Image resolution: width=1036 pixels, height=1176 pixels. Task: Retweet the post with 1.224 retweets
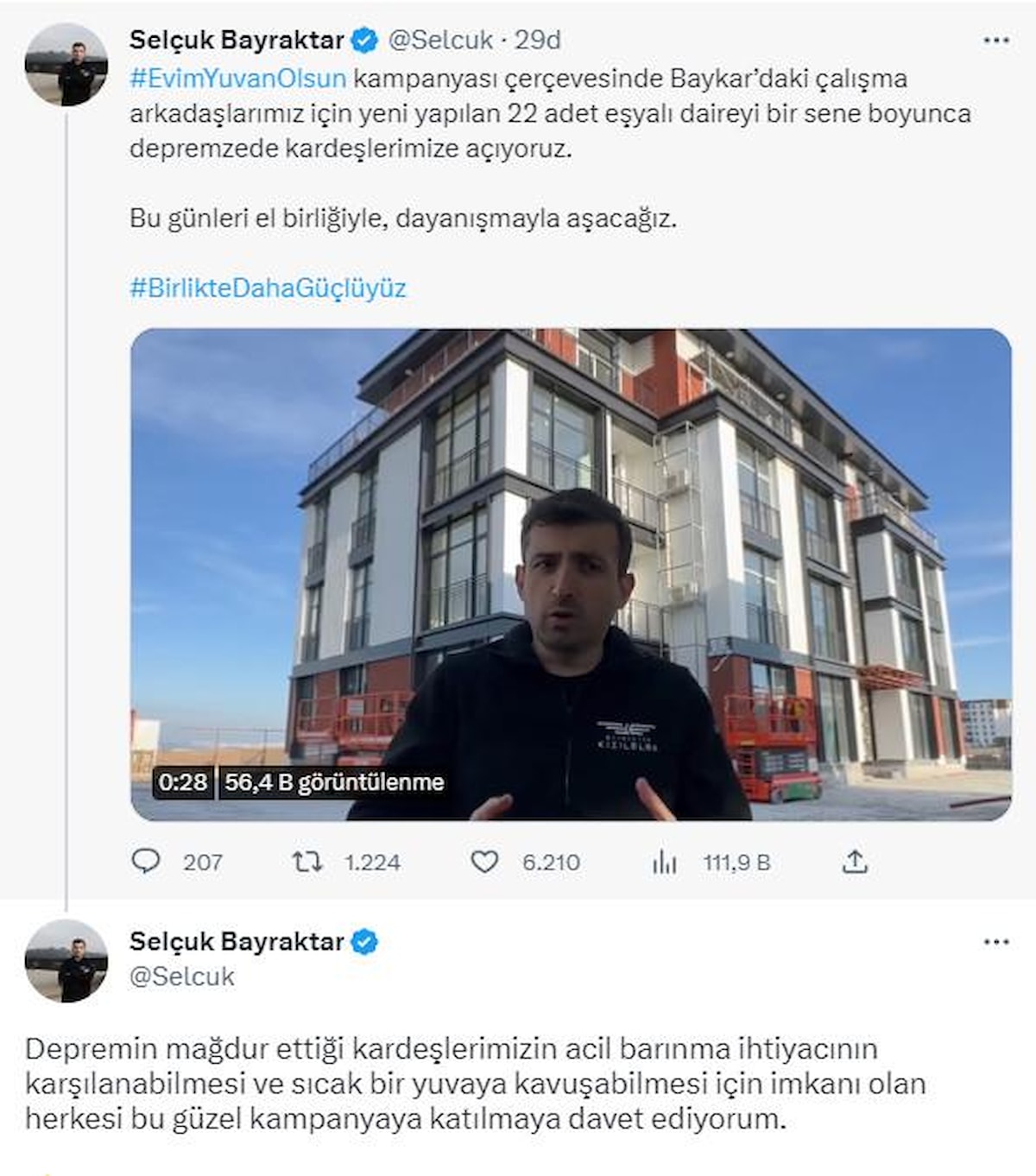[307, 861]
